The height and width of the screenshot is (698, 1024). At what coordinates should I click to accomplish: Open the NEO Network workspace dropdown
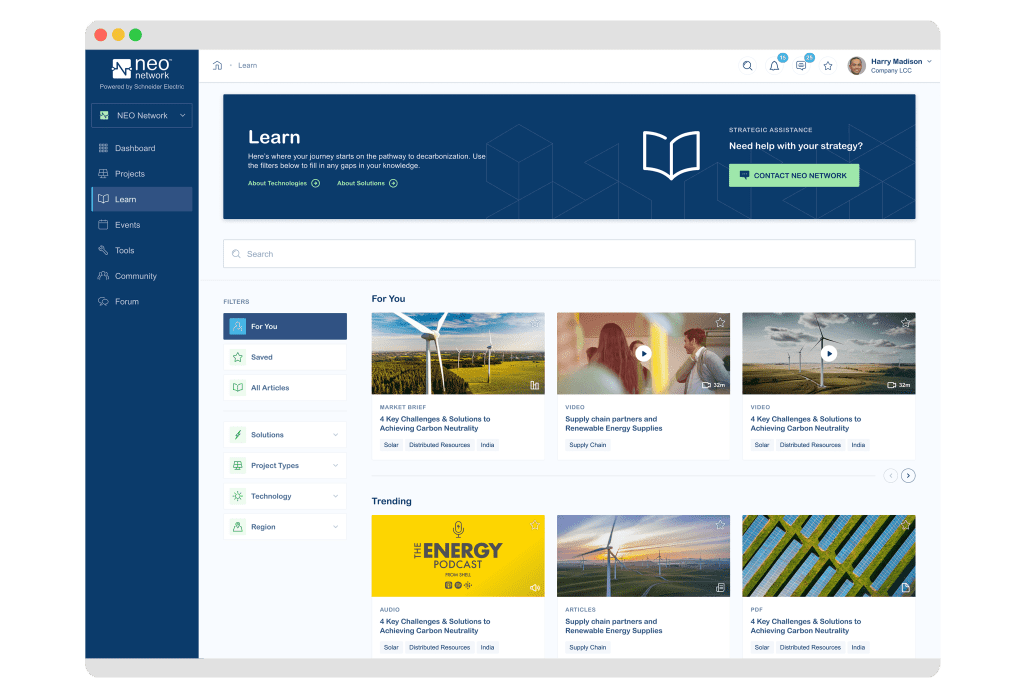pos(141,116)
